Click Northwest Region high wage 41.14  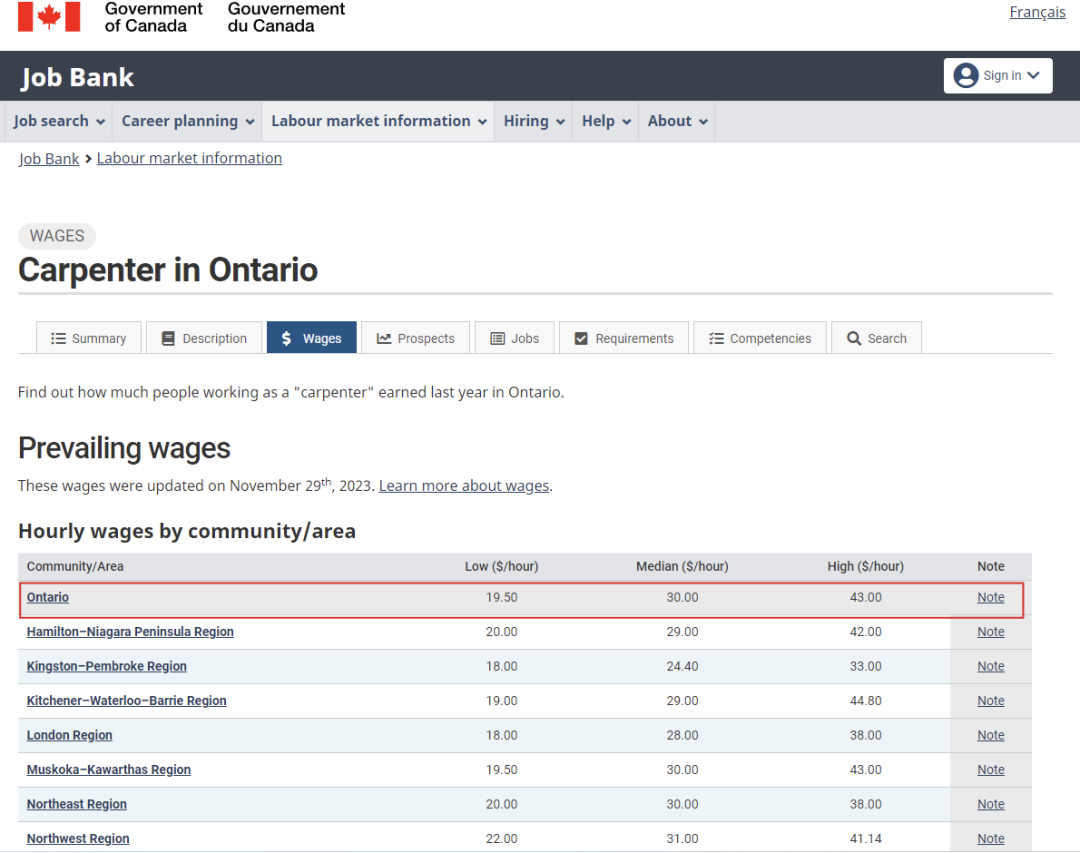click(x=865, y=839)
